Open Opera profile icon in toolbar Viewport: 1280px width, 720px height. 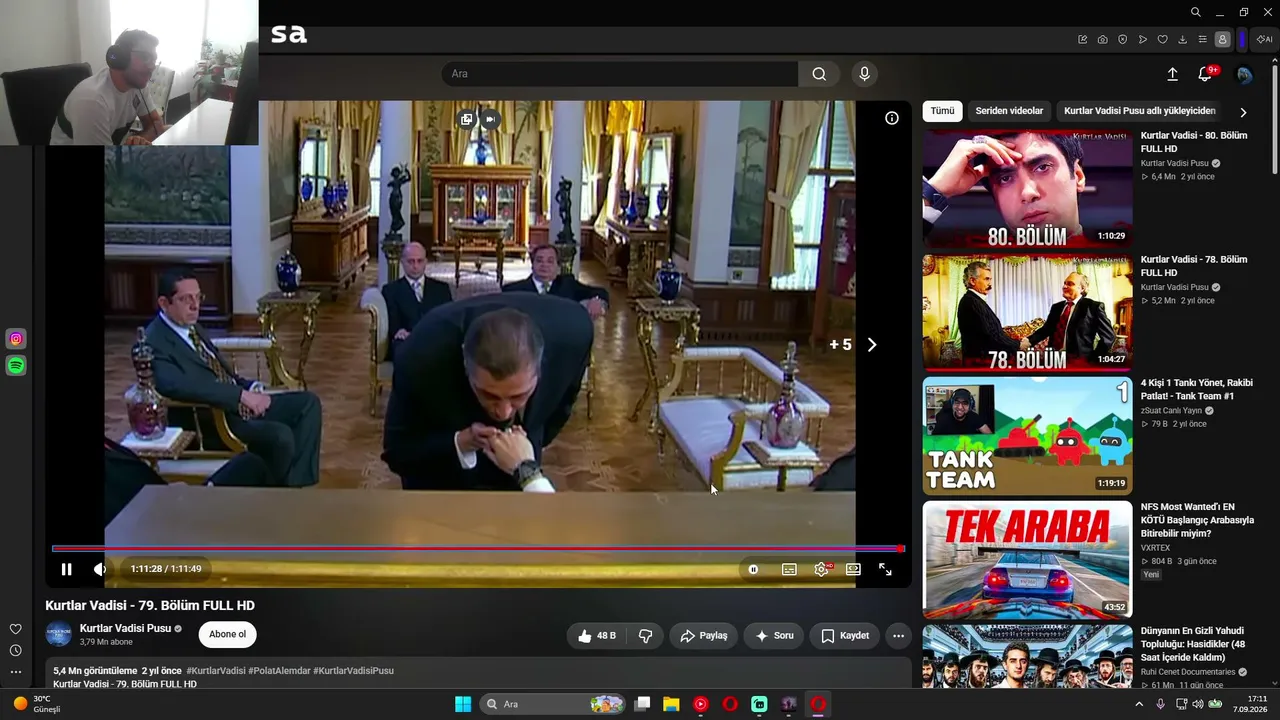[1222, 40]
